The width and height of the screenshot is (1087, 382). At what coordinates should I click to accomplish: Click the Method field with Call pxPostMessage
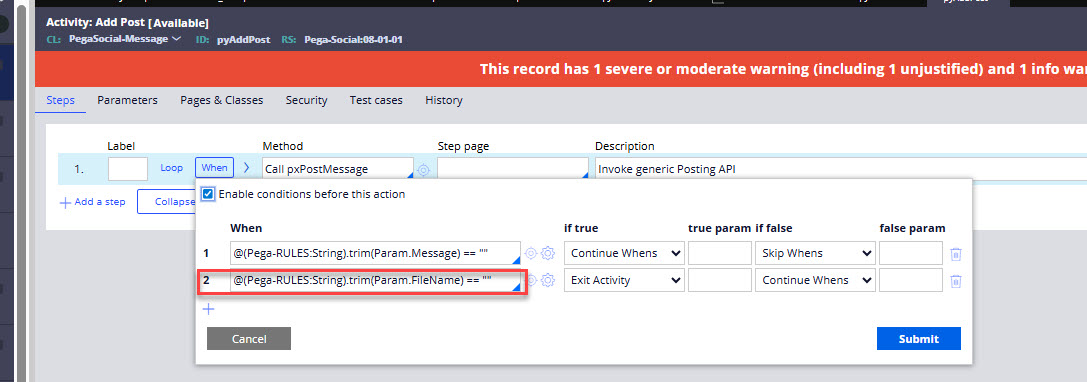point(338,169)
